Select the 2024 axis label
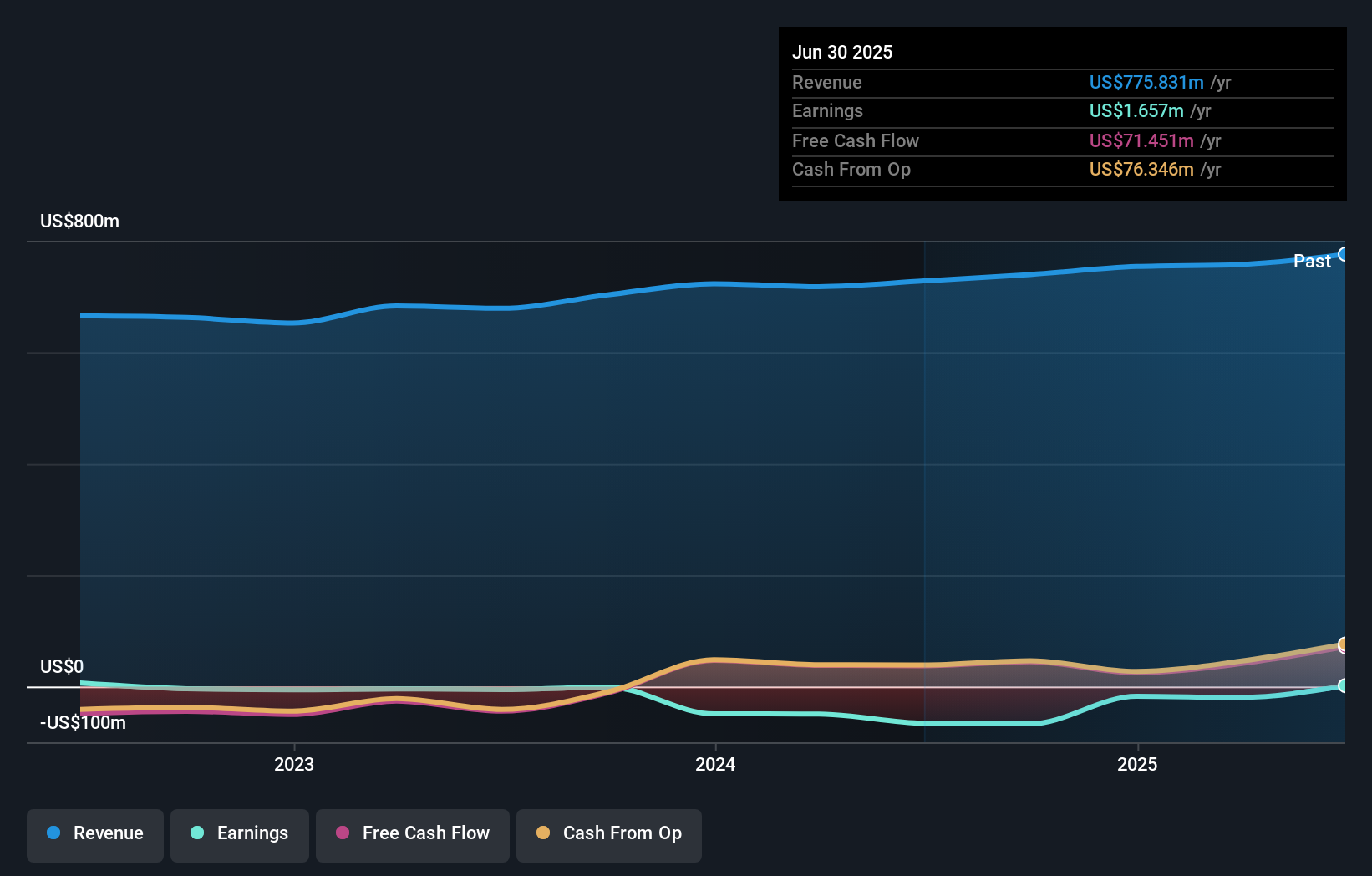Image resolution: width=1372 pixels, height=876 pixels. 716,764
